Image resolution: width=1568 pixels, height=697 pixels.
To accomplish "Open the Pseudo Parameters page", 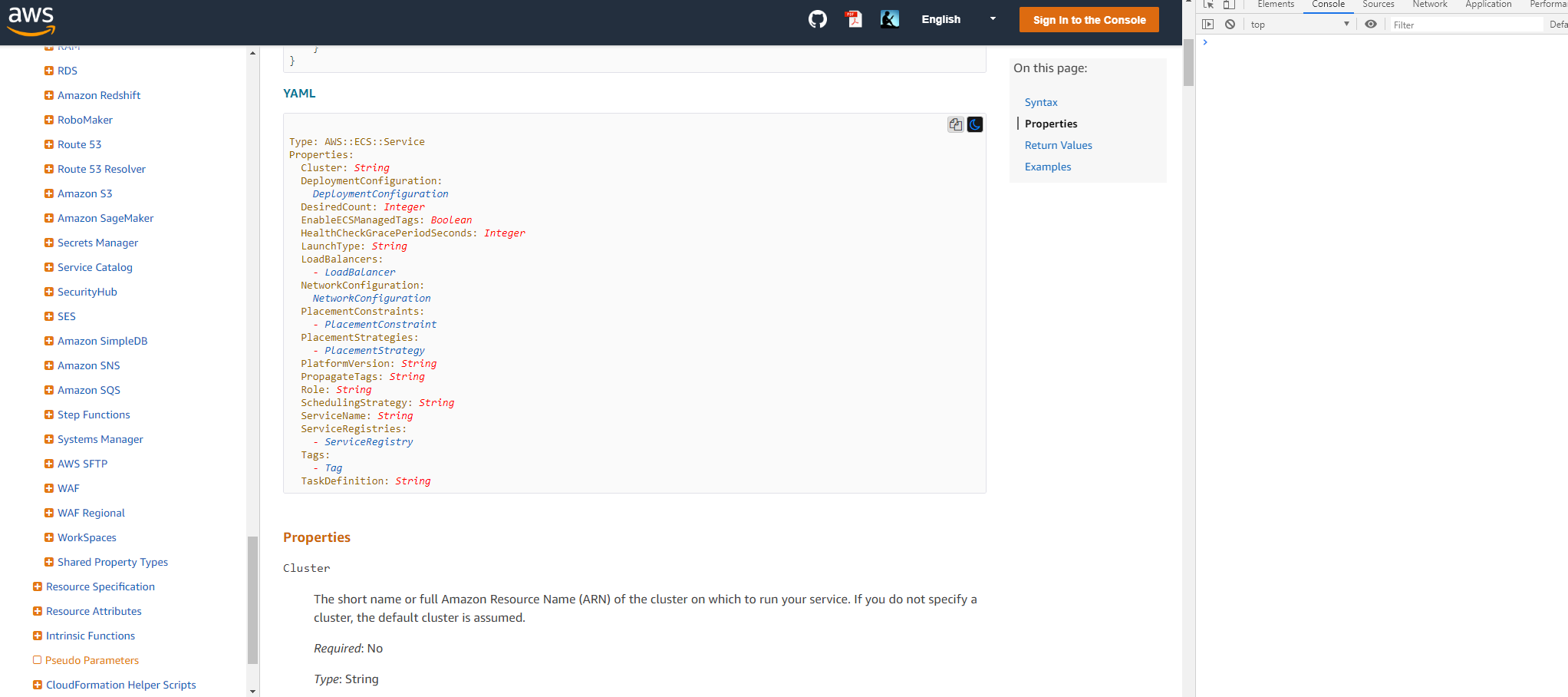I will (x=92, y=660).
